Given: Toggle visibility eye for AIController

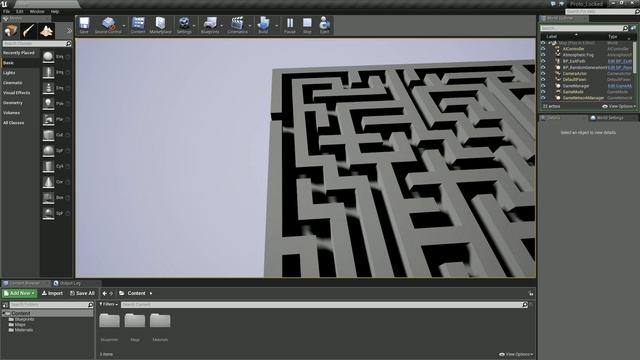Looking at the screenshot, I should 543,49.
